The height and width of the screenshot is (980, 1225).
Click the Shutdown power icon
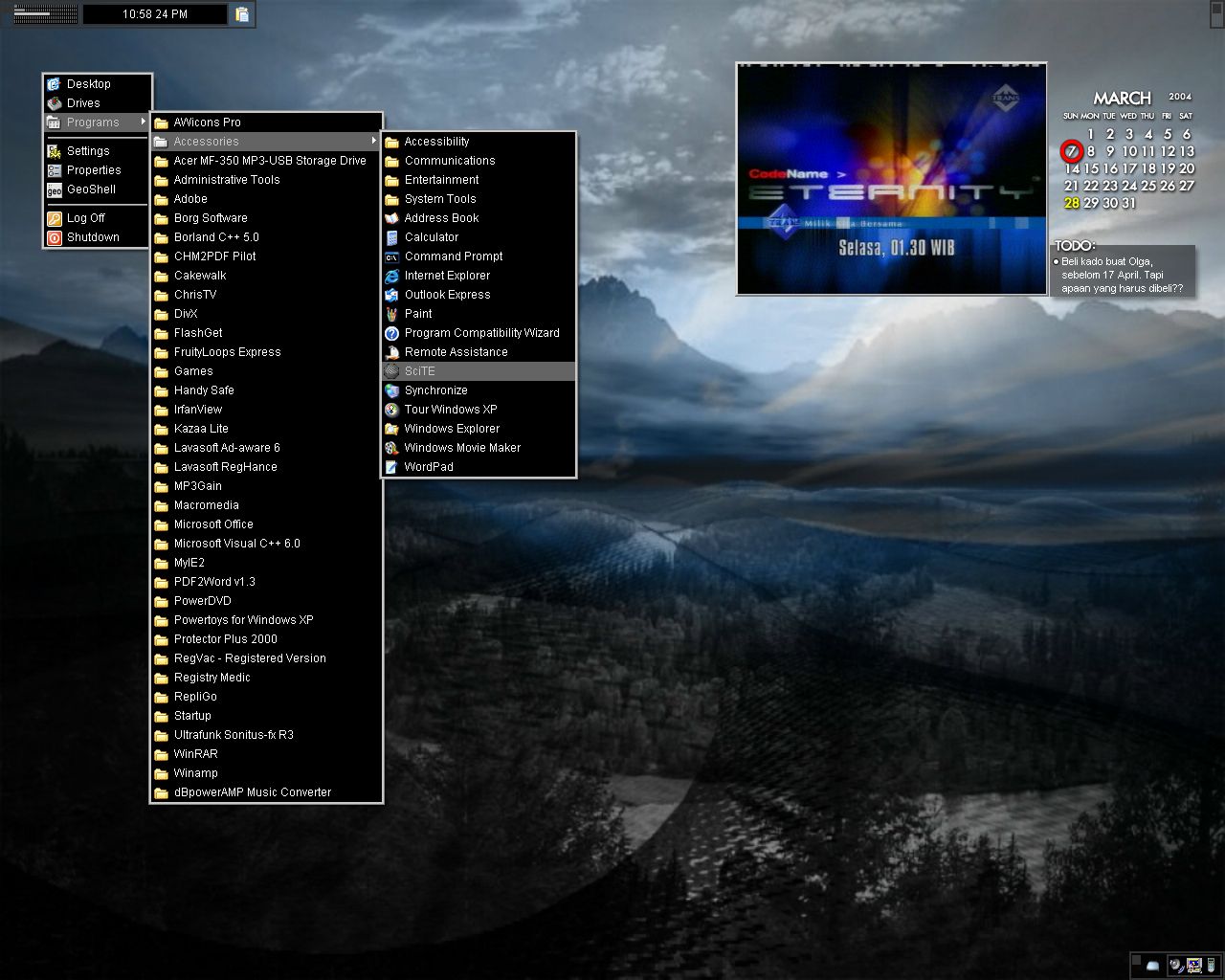[x=55, y=237]
